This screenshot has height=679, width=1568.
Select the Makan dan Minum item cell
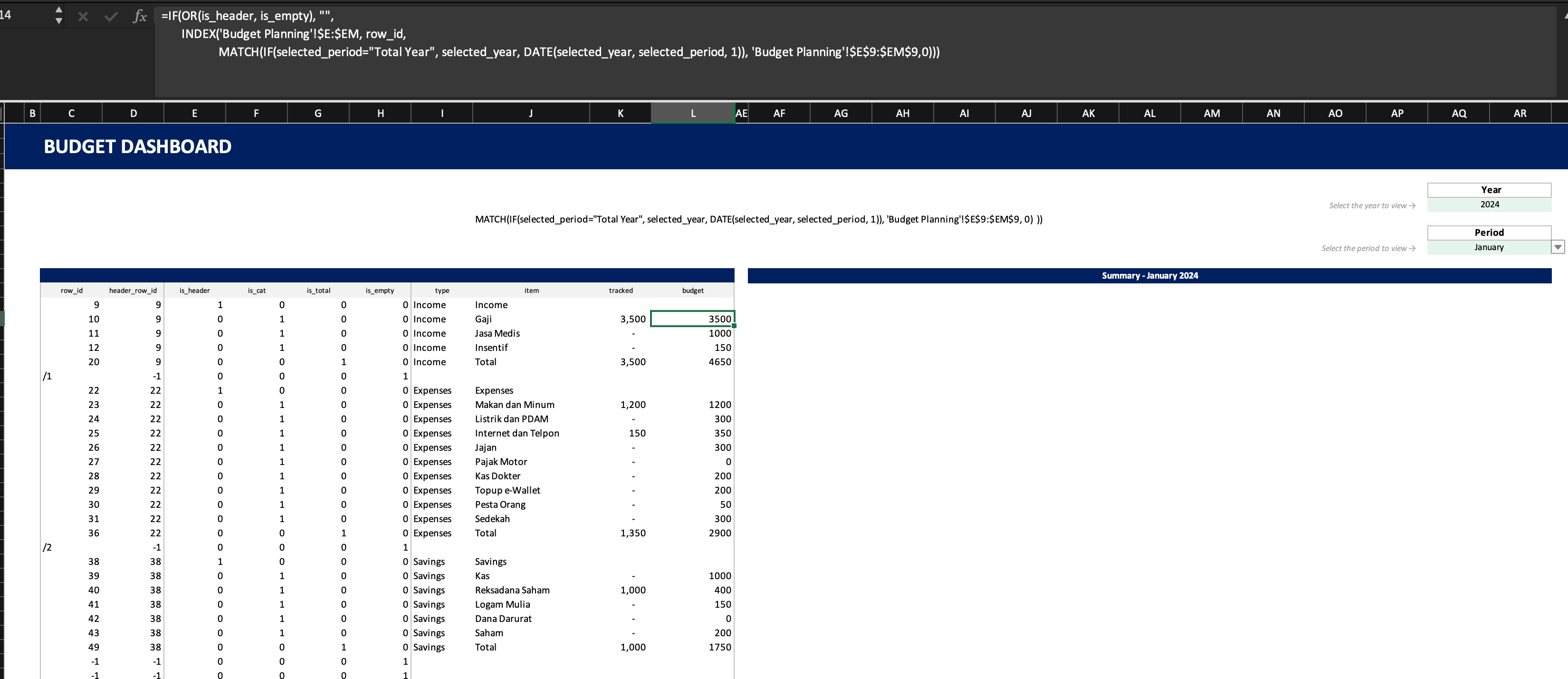514,404
